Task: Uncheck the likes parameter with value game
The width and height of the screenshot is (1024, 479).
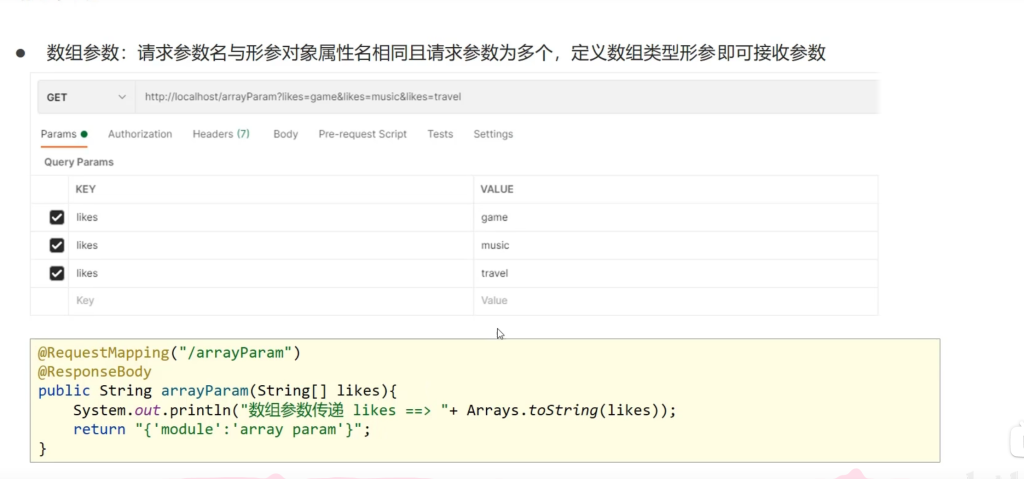Action: click(x=57, y=217)
